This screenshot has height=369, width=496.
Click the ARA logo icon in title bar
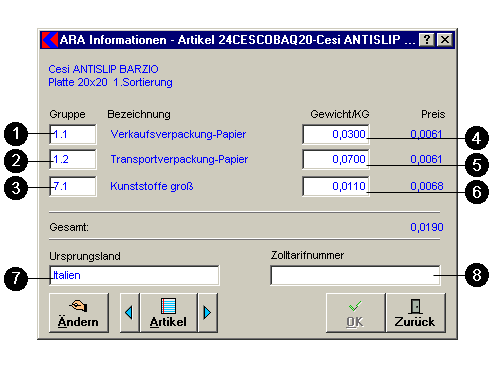point(50,40)
